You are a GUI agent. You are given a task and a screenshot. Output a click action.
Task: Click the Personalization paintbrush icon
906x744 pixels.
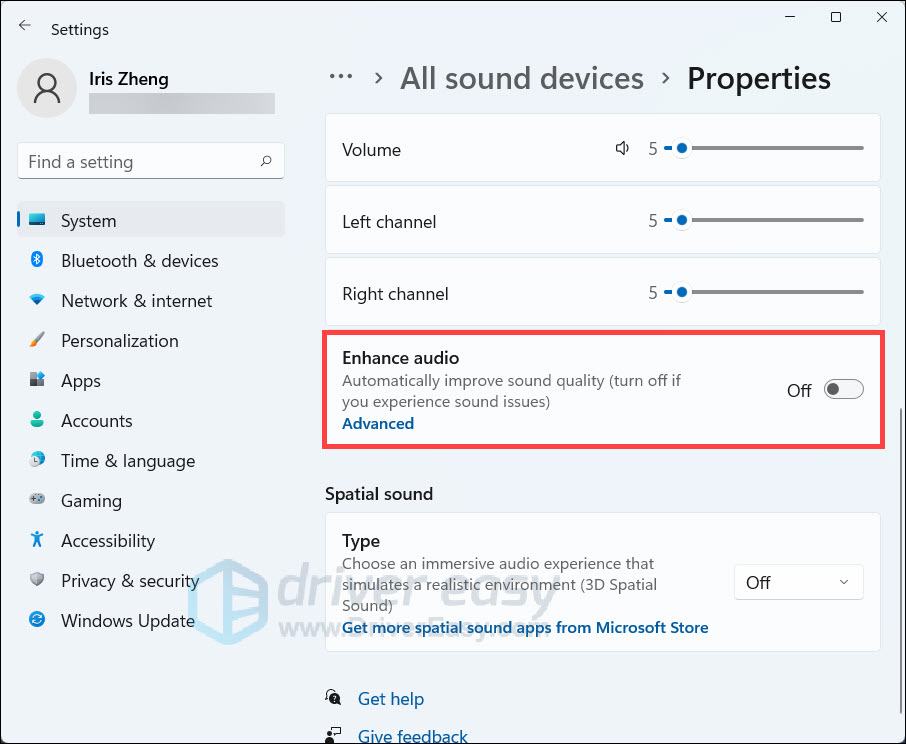[x=37, y=340]
